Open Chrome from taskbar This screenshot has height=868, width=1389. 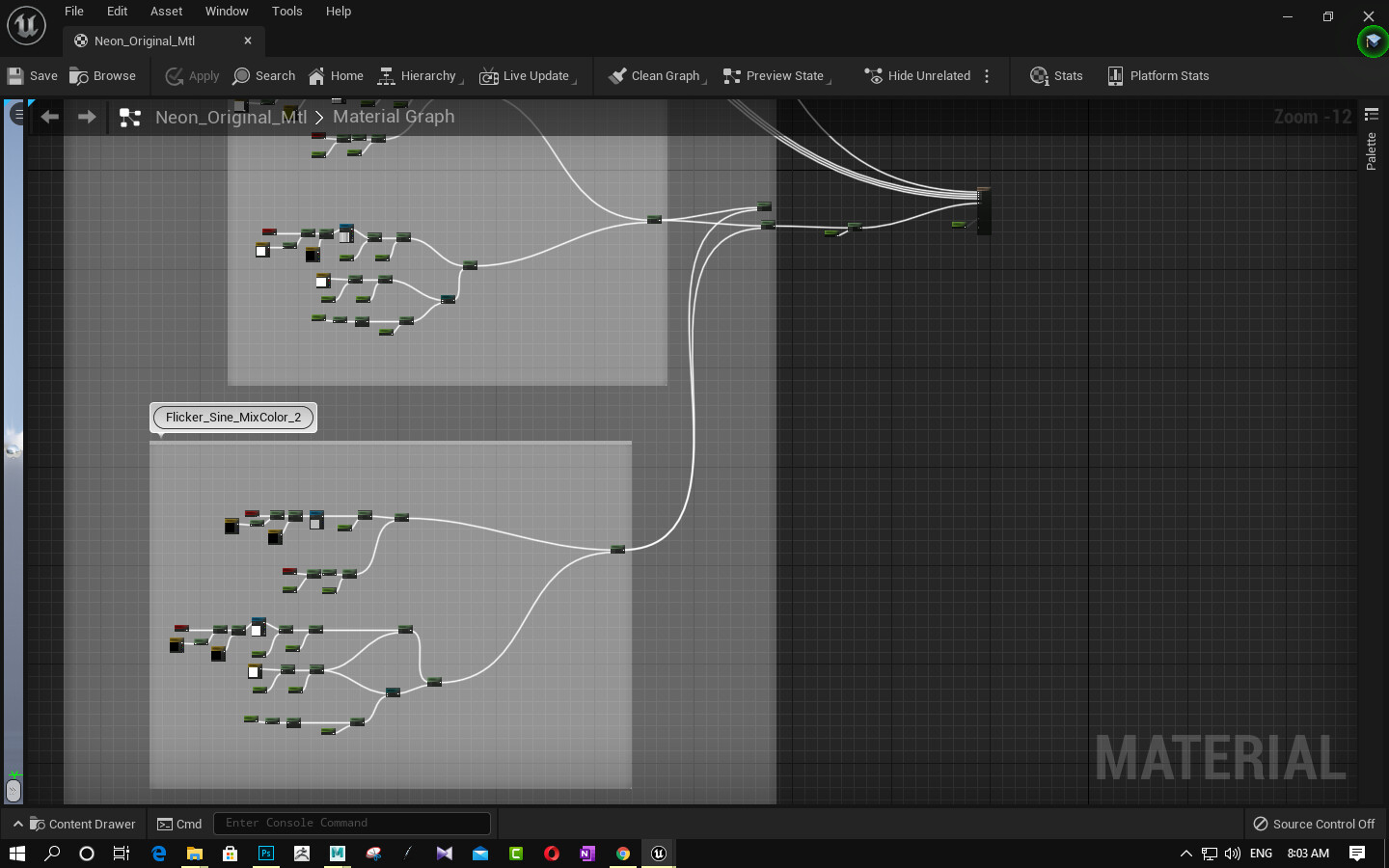pyautogui.click(x=623, y=854)
